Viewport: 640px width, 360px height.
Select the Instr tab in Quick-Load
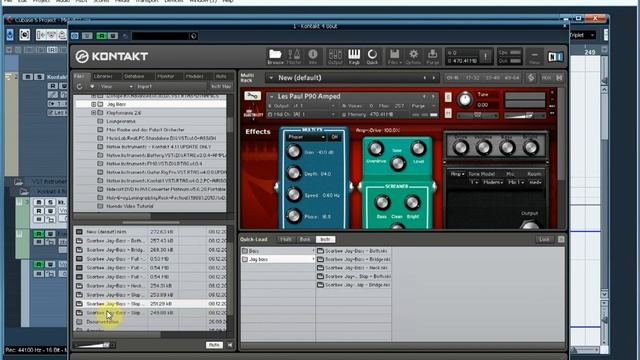(x=325, y=239)
